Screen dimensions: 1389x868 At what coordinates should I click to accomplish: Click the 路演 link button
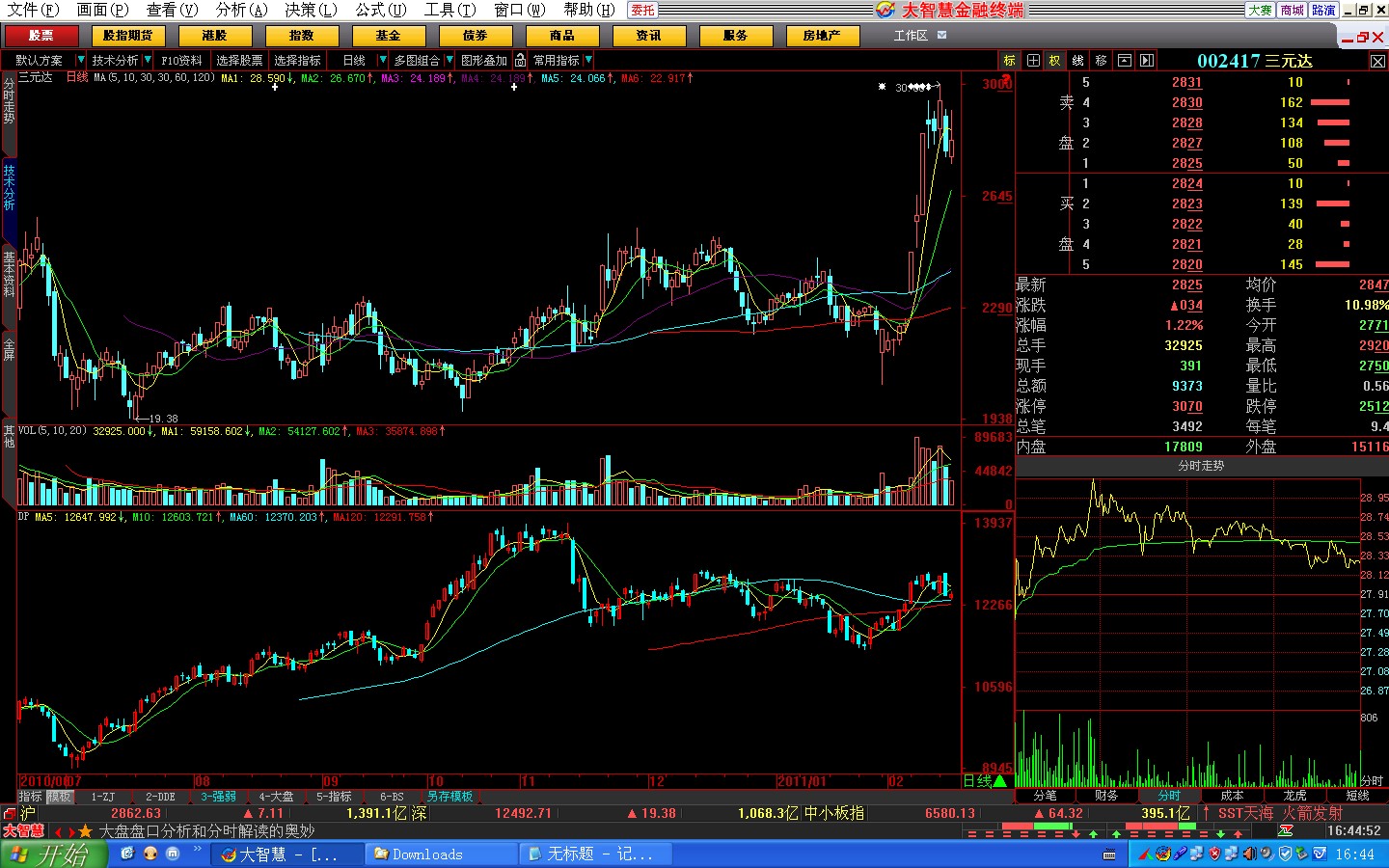click(1323, 10)
